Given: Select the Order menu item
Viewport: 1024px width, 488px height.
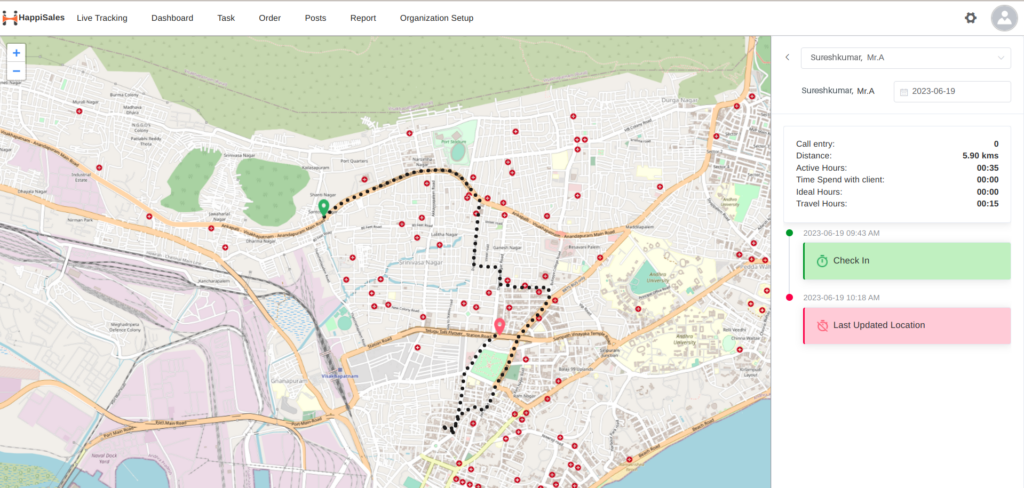Looking at the screenshot, I should click(270, 18).
